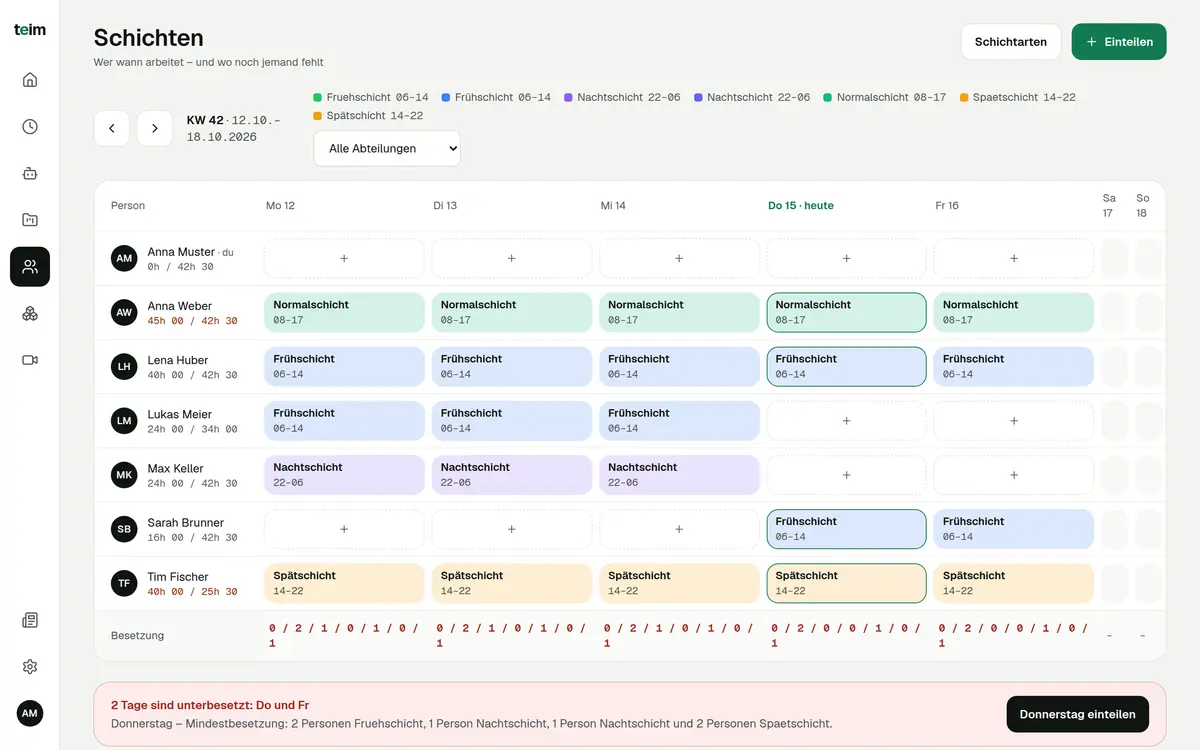Add shift for Anna Muster on Friday
This screenshot has width=1200, height=750.
click(x=1014, y=258)
